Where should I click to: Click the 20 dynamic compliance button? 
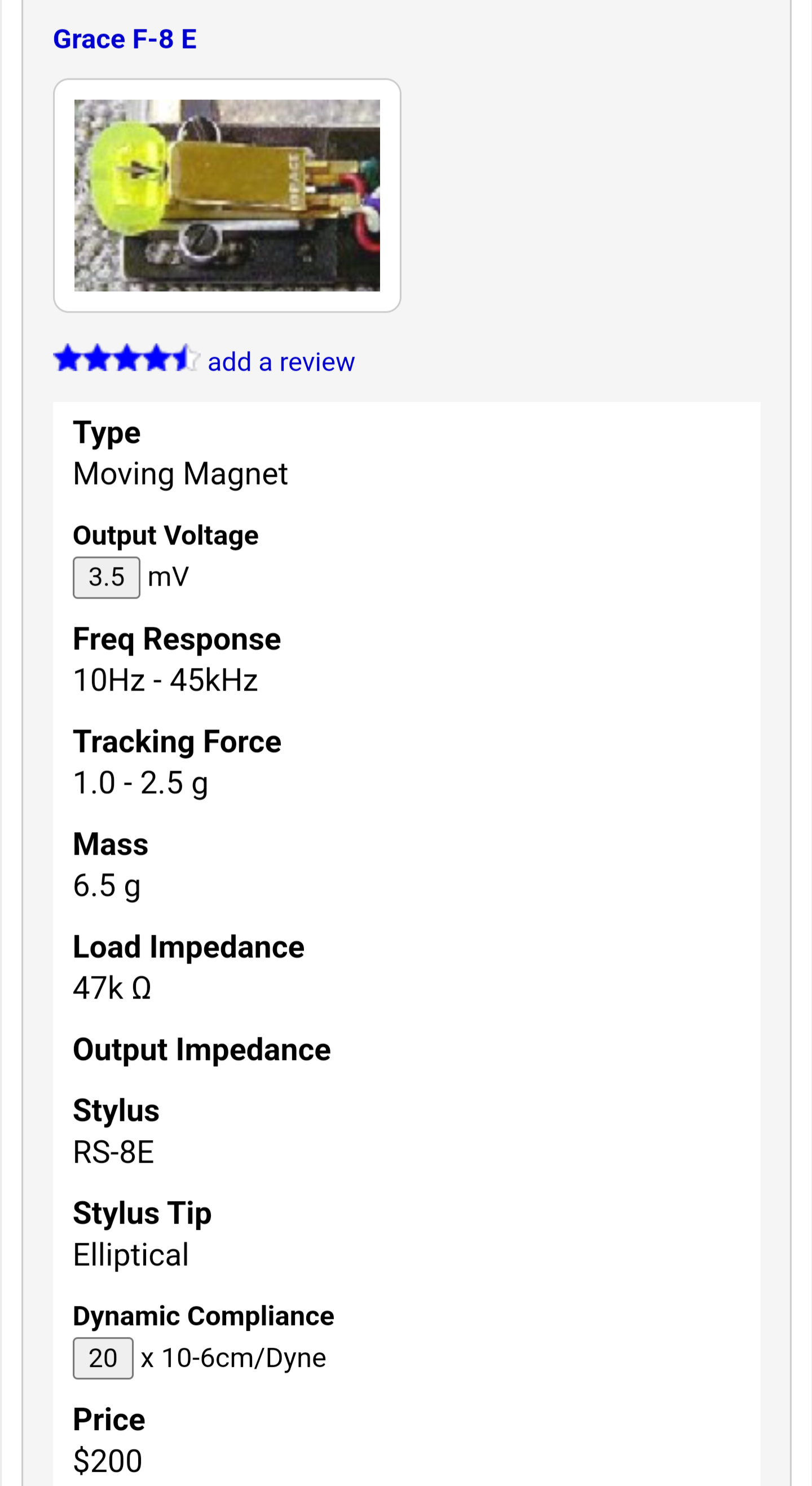tap(103, 1358)
